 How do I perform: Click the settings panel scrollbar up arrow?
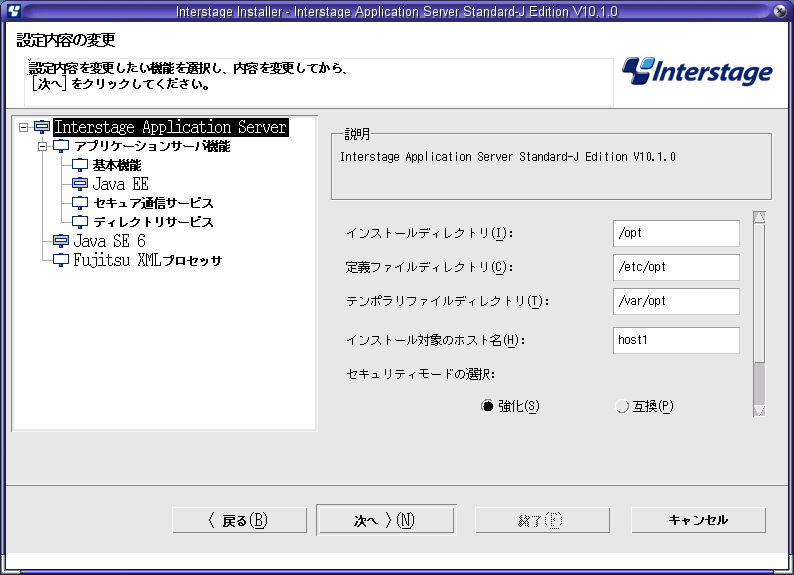click(x=759, y=217)
